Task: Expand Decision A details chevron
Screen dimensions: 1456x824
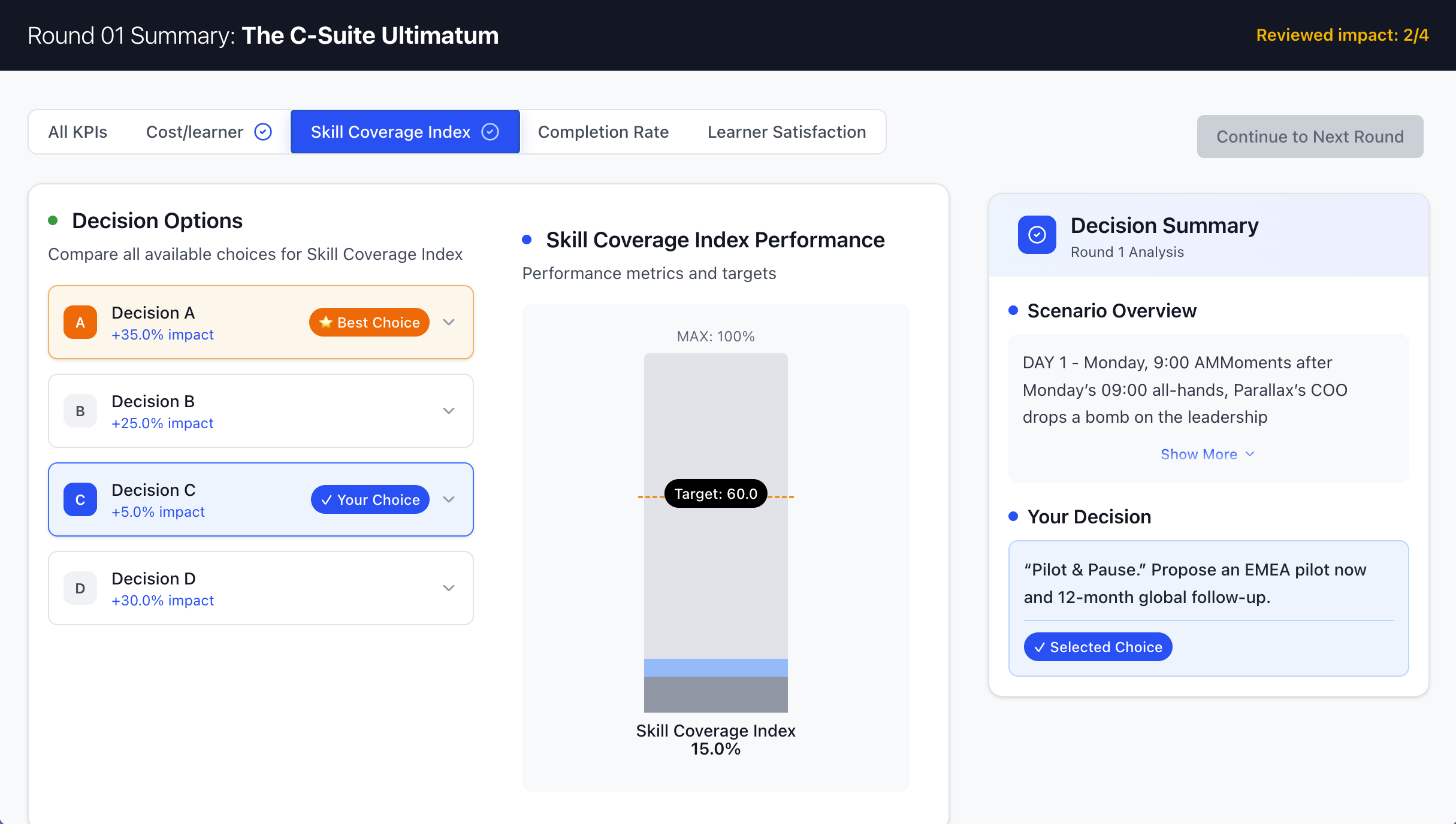Action: (449, 323)
